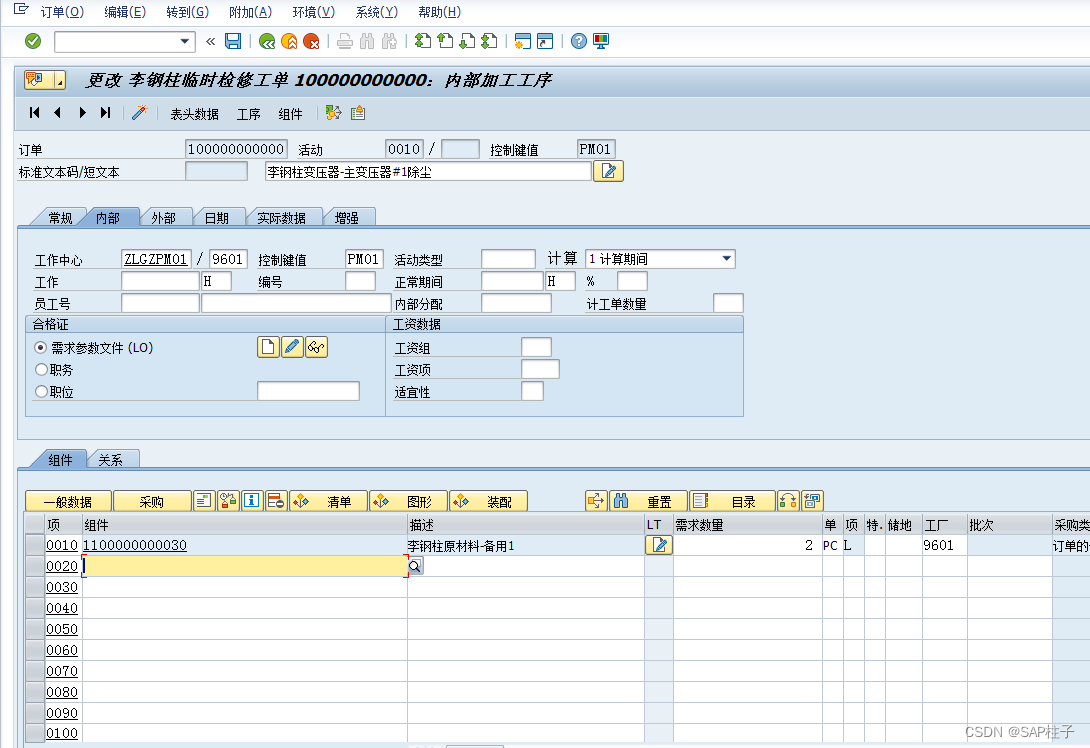1090x748 pixels.
Task: Open the 帮助(H) menu
Action: point(439,12)
